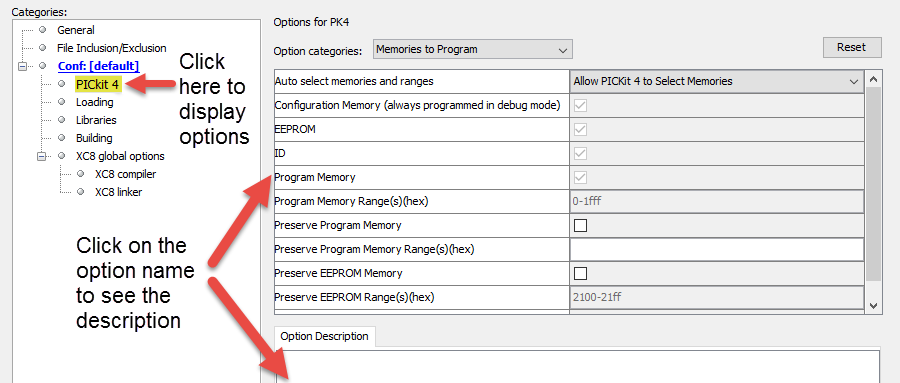
Task: Collapse the XC8 global options node
Action: [41, 156]
